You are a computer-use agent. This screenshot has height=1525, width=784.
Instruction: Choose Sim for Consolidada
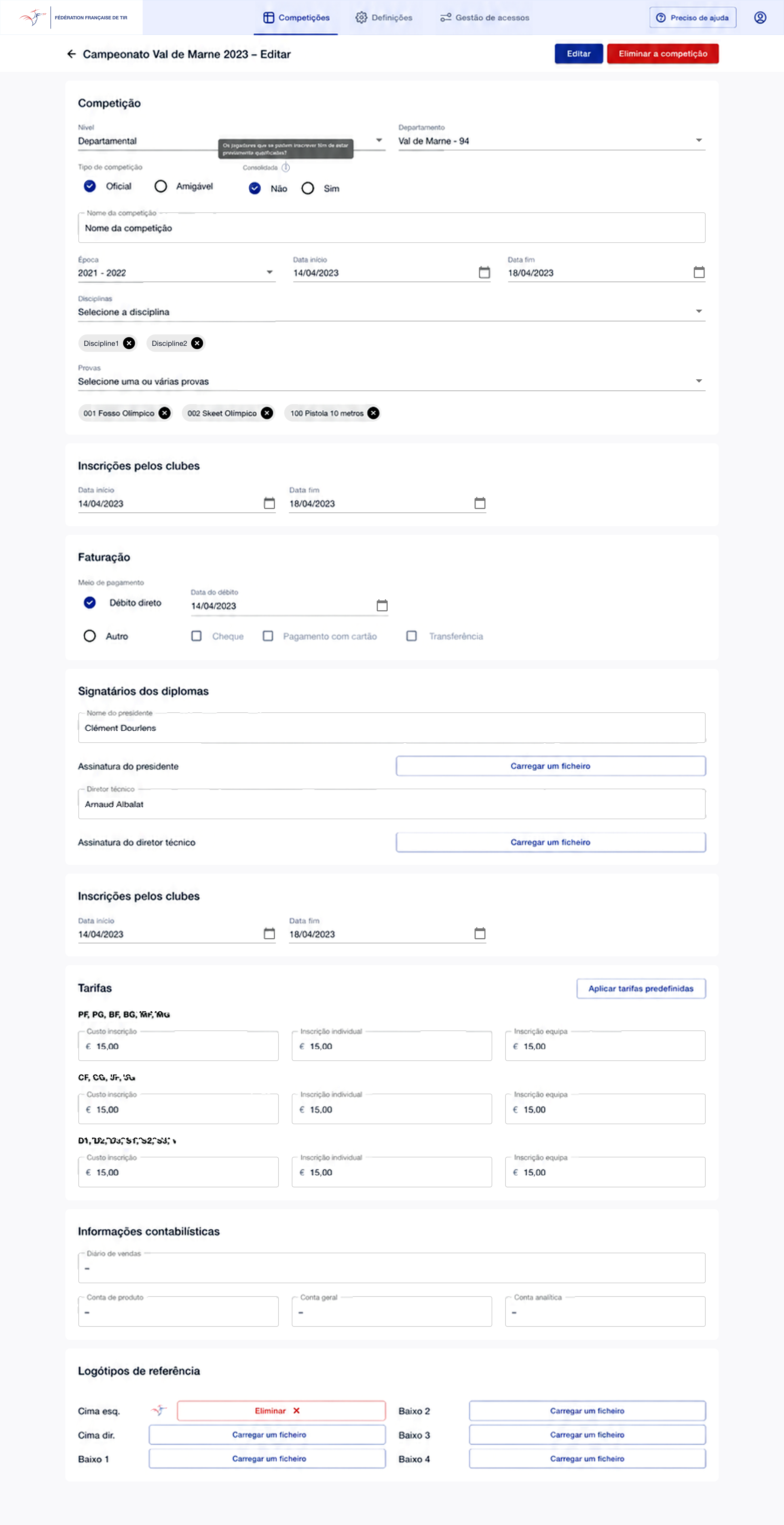308,188
